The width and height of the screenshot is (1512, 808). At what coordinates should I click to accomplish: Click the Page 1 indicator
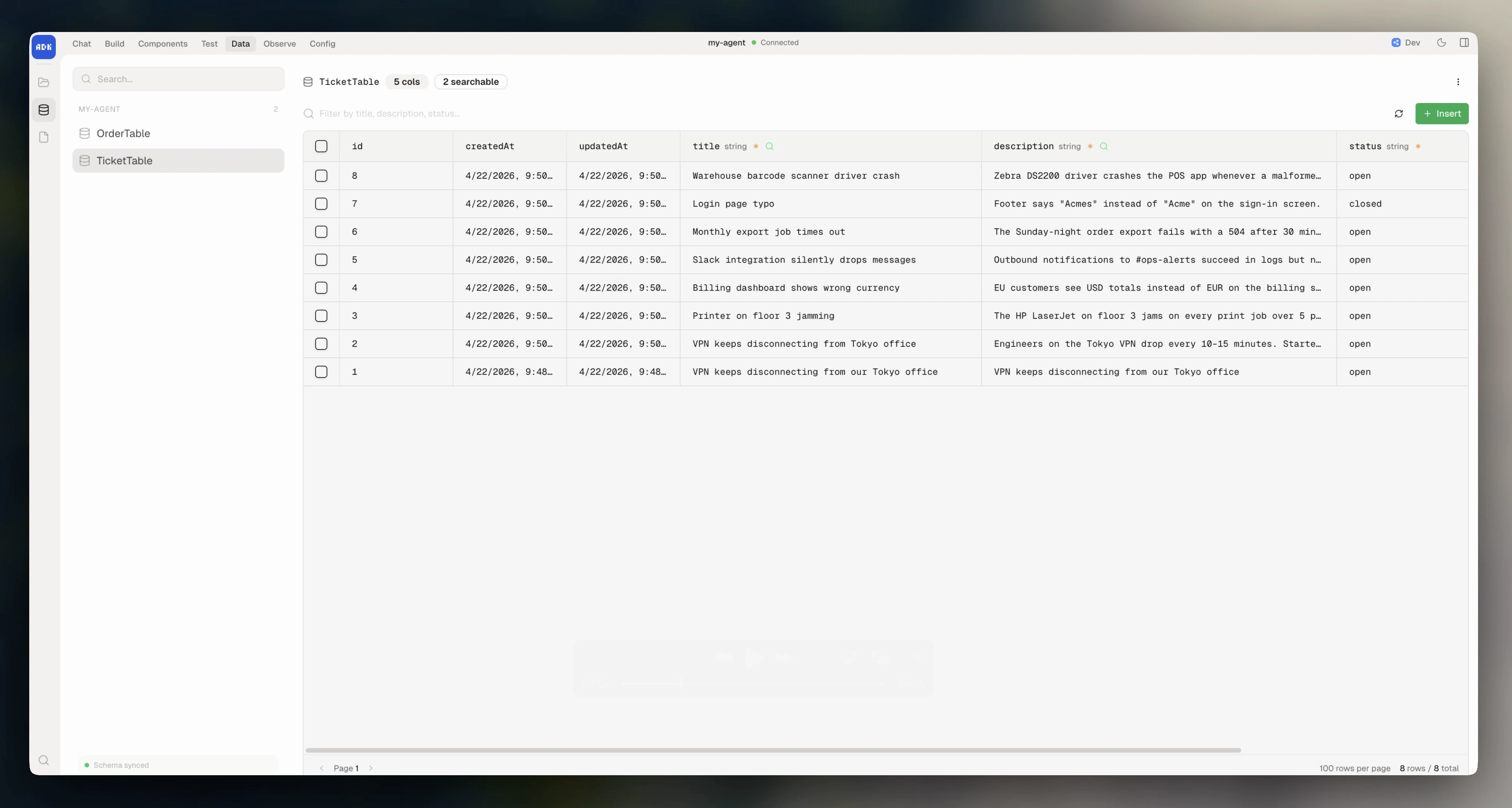pos(346,768)
